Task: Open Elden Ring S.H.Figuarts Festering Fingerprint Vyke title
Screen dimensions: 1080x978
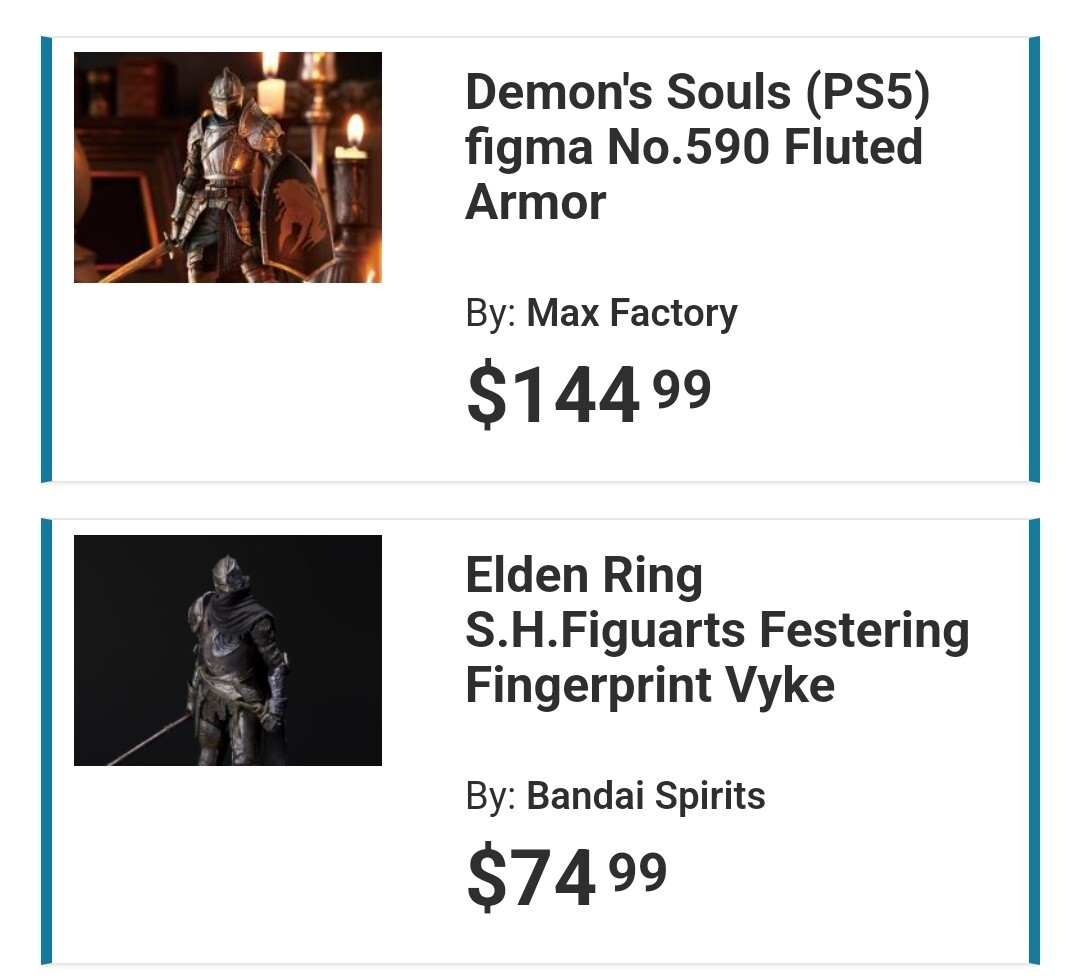Action: pos(717,630)
